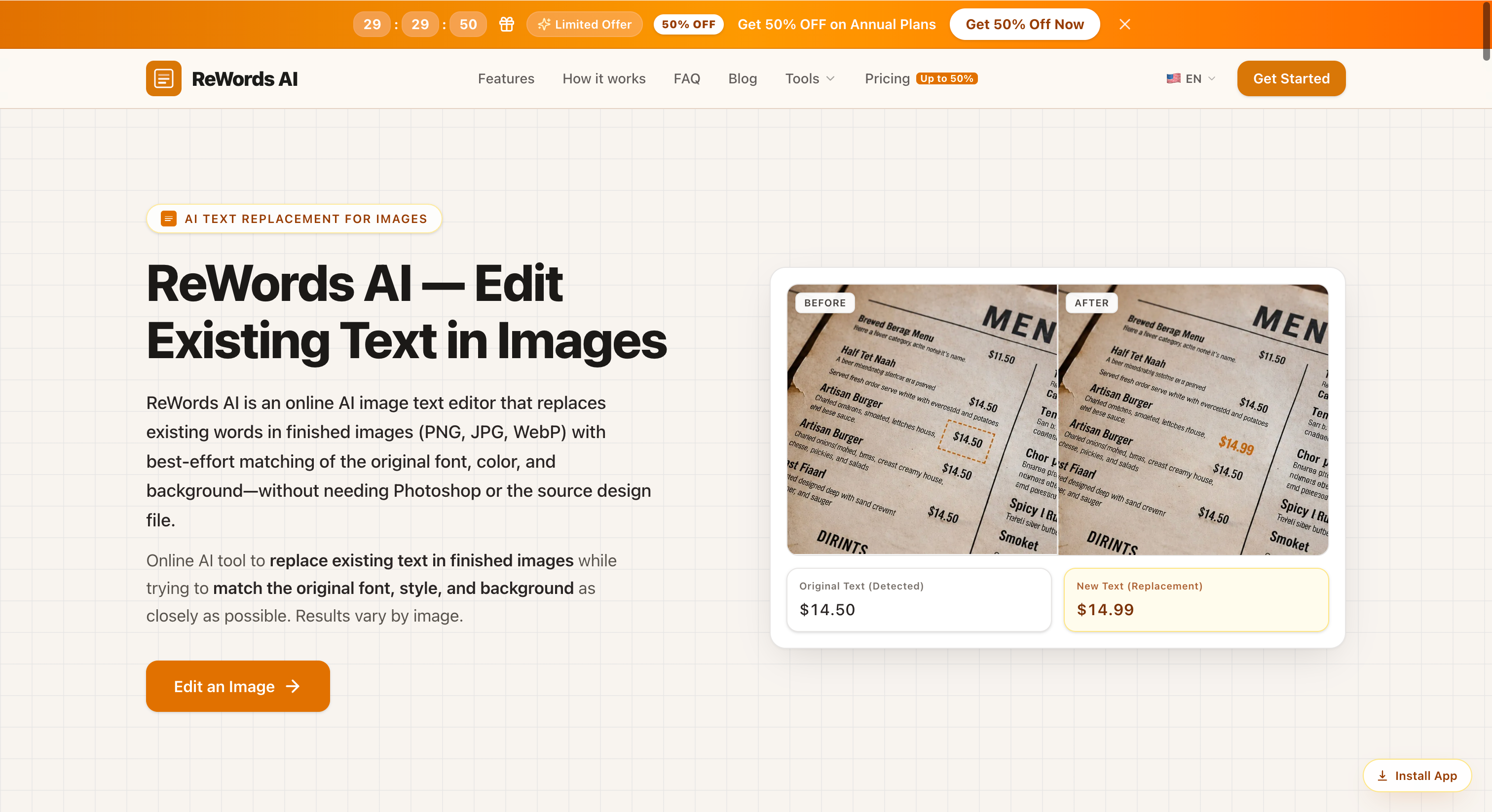Open the FAQ nav link
This screenshot has width=1492, height=812.
[x=687, y=78]
